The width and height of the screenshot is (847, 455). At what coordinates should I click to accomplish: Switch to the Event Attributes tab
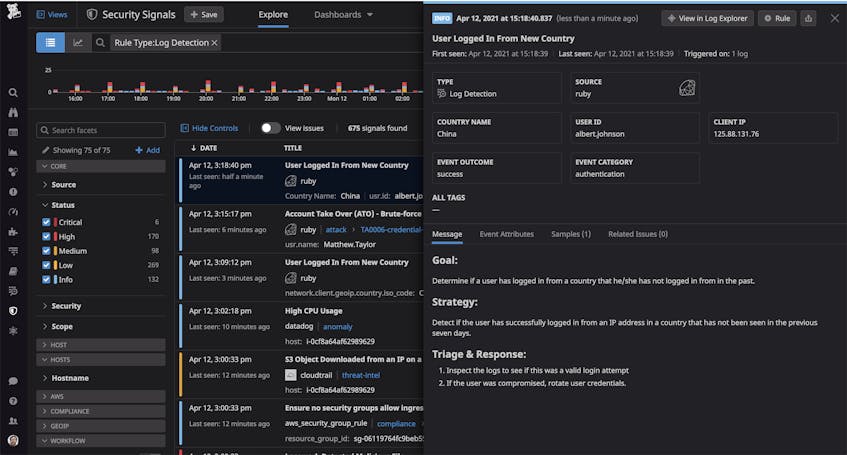[x=506, y=234]
